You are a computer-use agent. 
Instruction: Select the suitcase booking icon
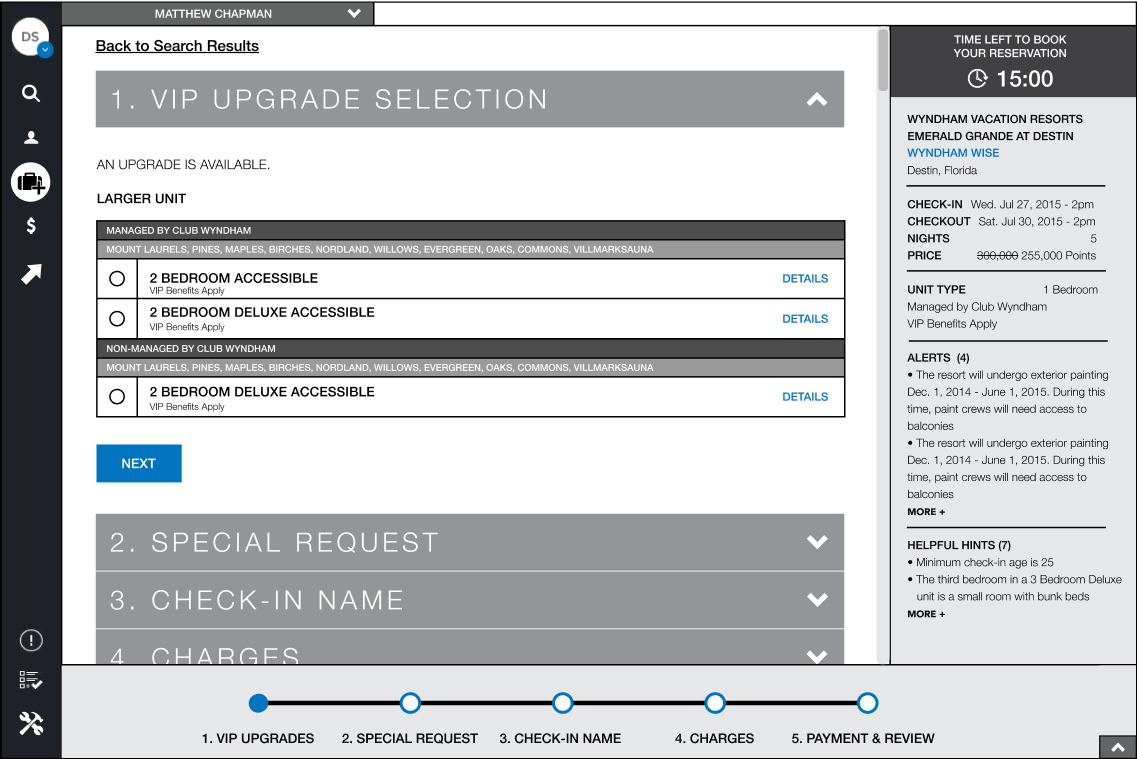31,182
